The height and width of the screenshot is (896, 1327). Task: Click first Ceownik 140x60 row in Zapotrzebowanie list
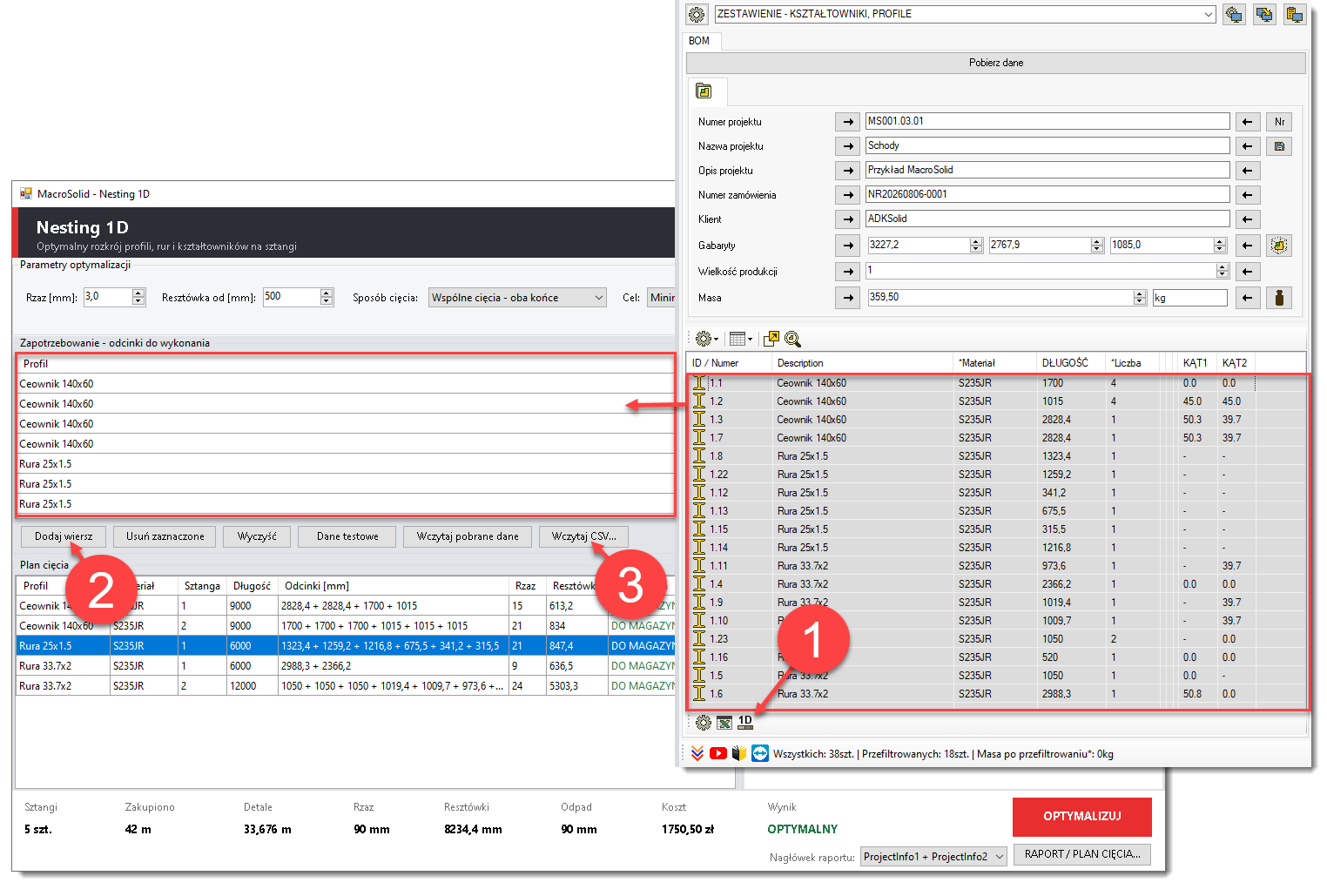click(346, 384)
